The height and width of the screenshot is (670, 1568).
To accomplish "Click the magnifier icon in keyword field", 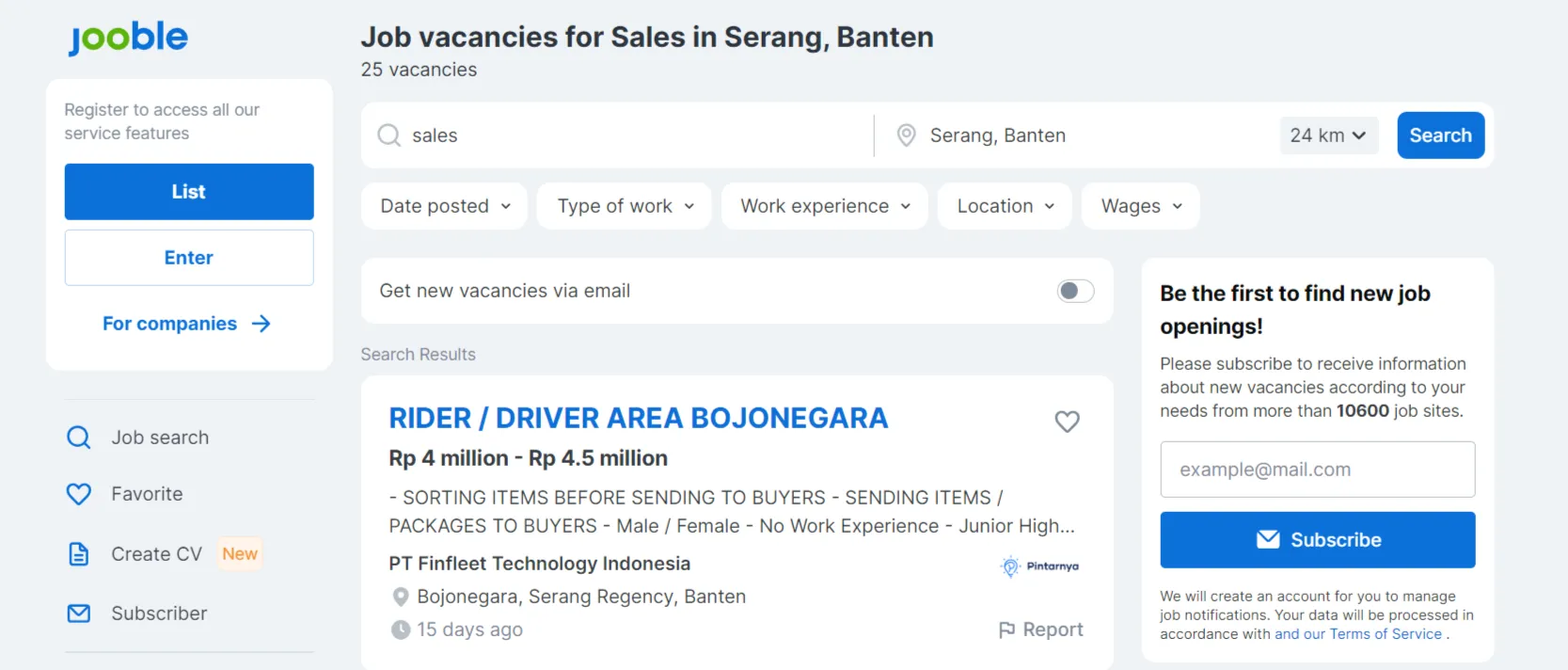I will tap(388, 136).
